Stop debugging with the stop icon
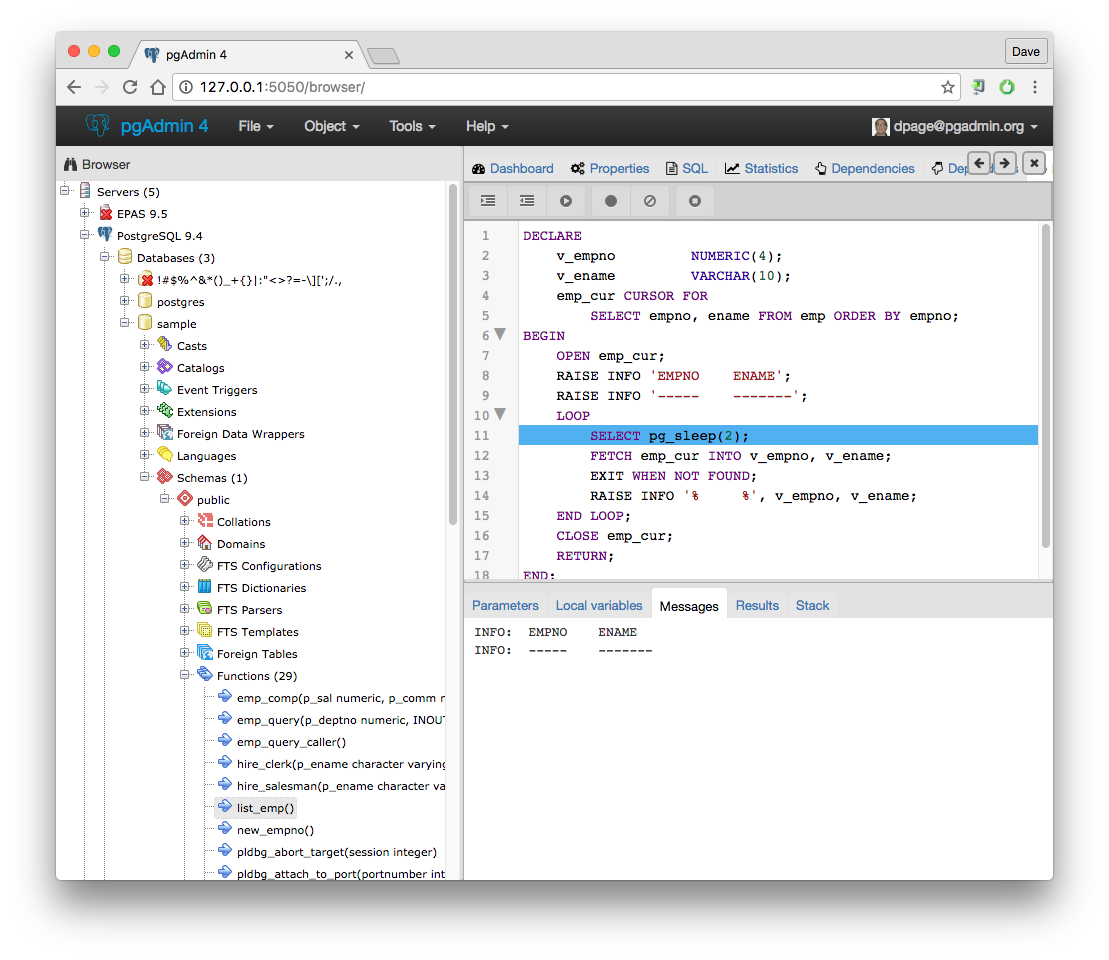 (695, 201)
